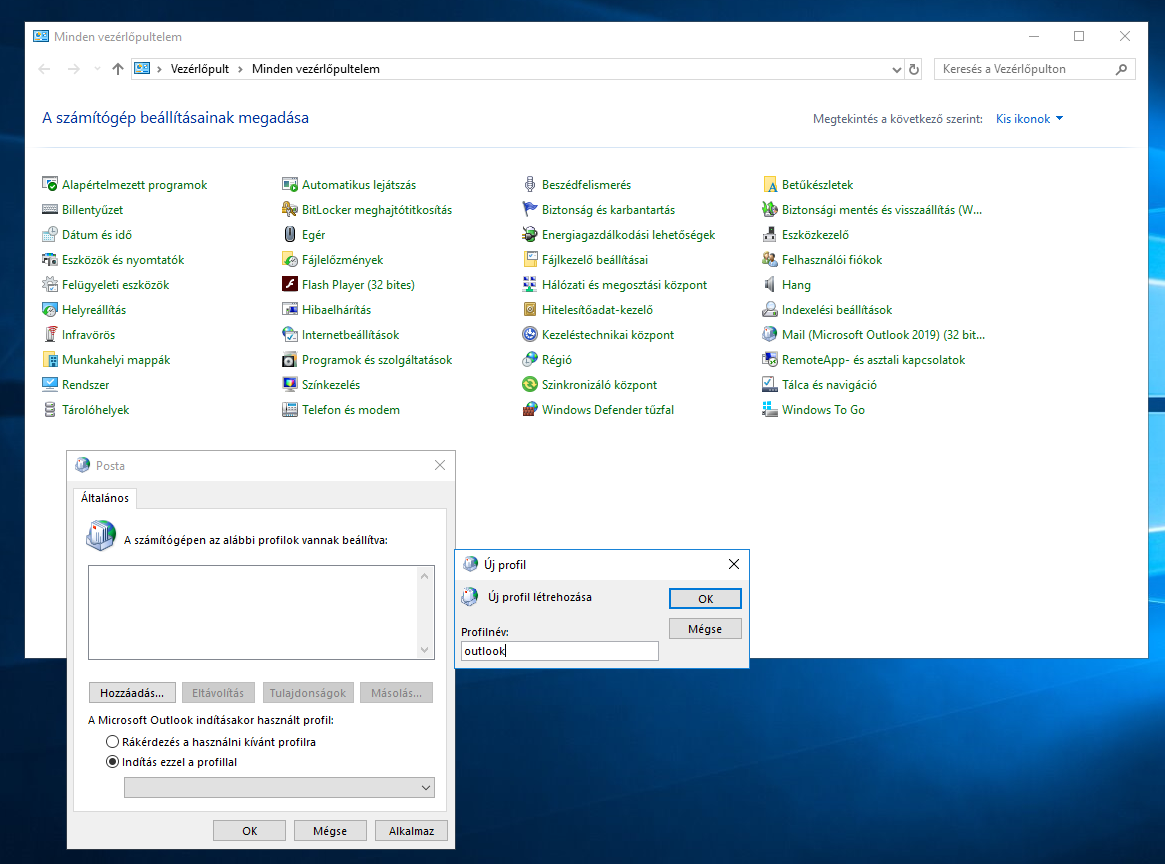Image resolution: width=1165 pixels, height=864 pixels.
Task: Open the Szinkronizáló központ link
Action: point(599,385)
